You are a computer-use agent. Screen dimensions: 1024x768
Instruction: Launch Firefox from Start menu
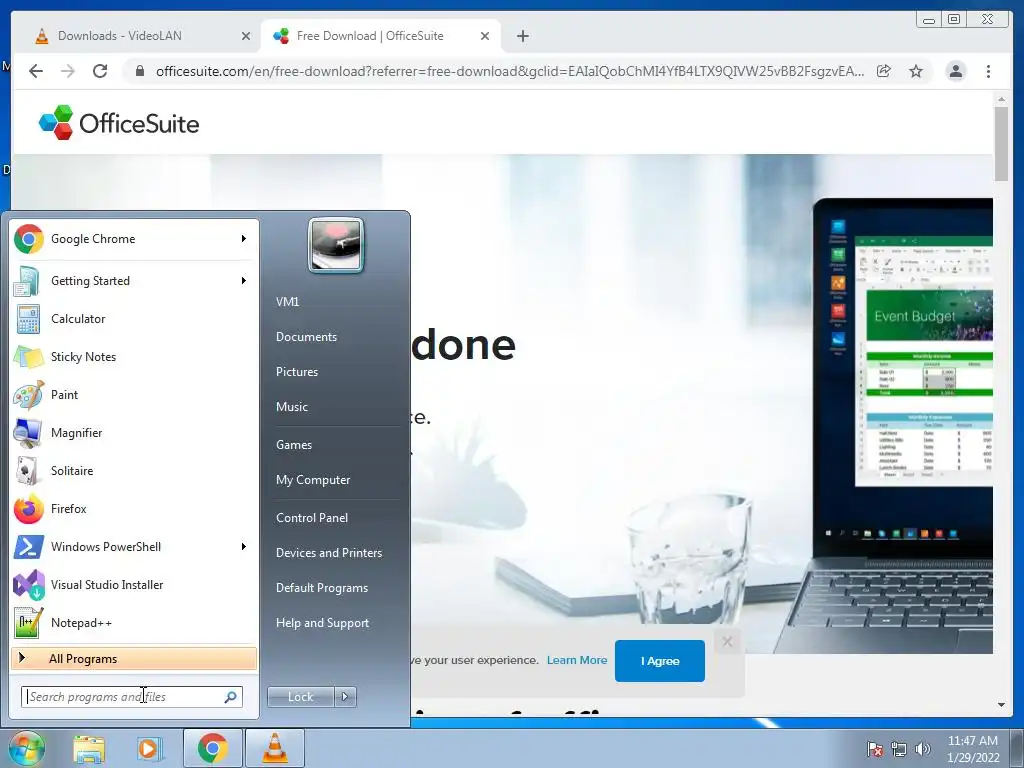(134, 508)
